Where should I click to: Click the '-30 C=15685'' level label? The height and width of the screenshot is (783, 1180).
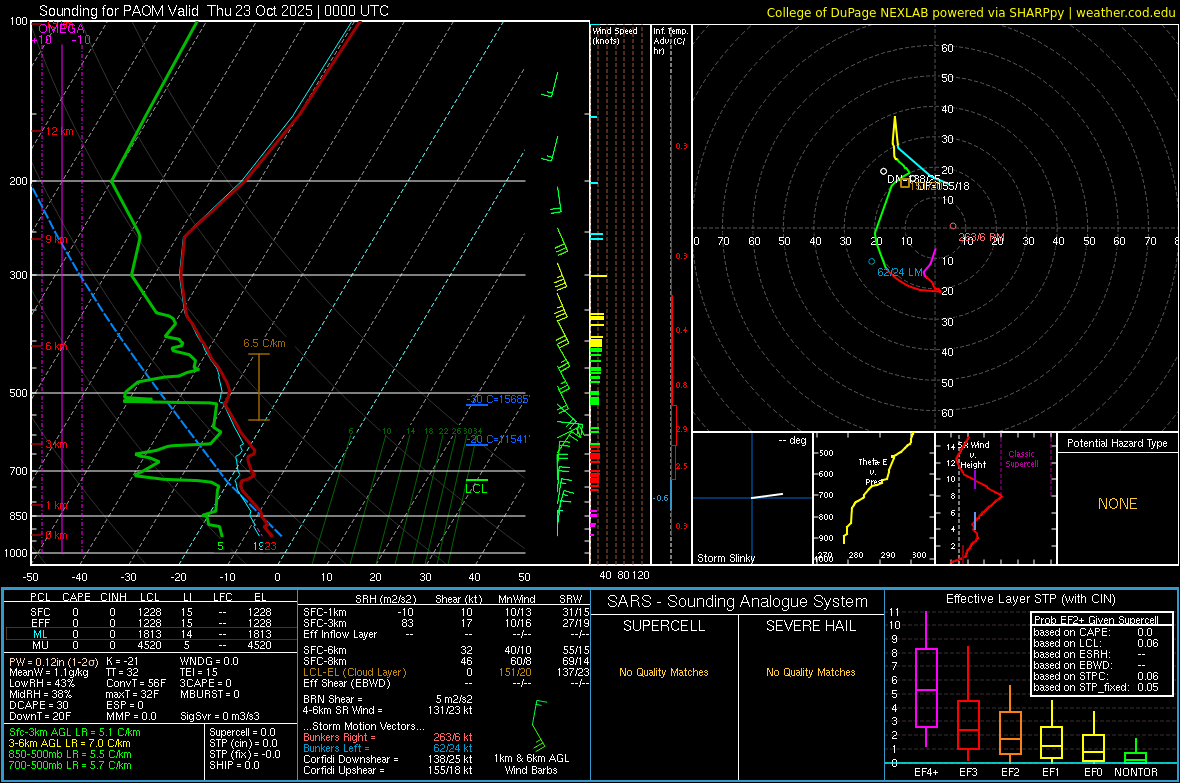click(x=498, y=399)
